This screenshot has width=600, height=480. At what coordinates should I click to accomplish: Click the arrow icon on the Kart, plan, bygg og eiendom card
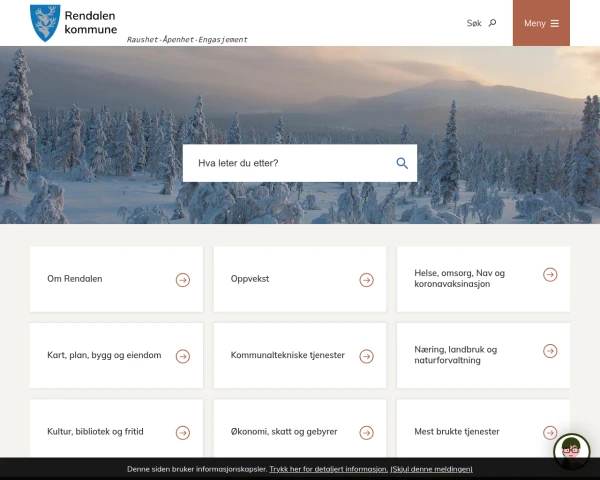pos(183,356)
